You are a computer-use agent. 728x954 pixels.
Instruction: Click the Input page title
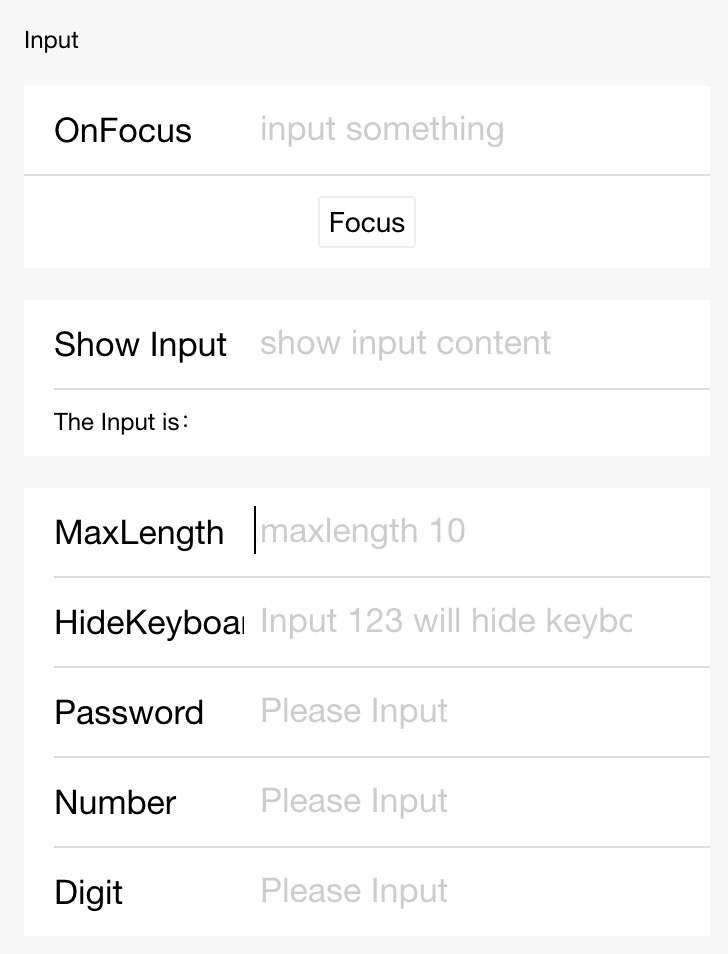51,40
